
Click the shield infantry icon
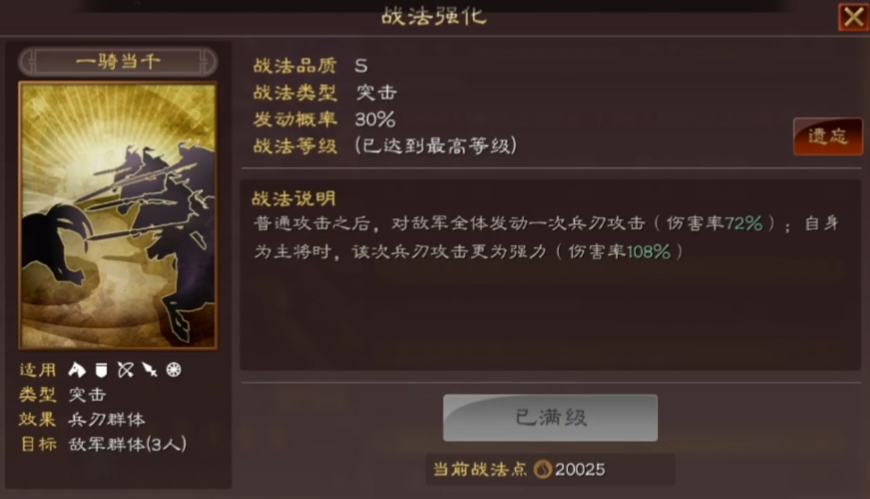click(101, 370)
